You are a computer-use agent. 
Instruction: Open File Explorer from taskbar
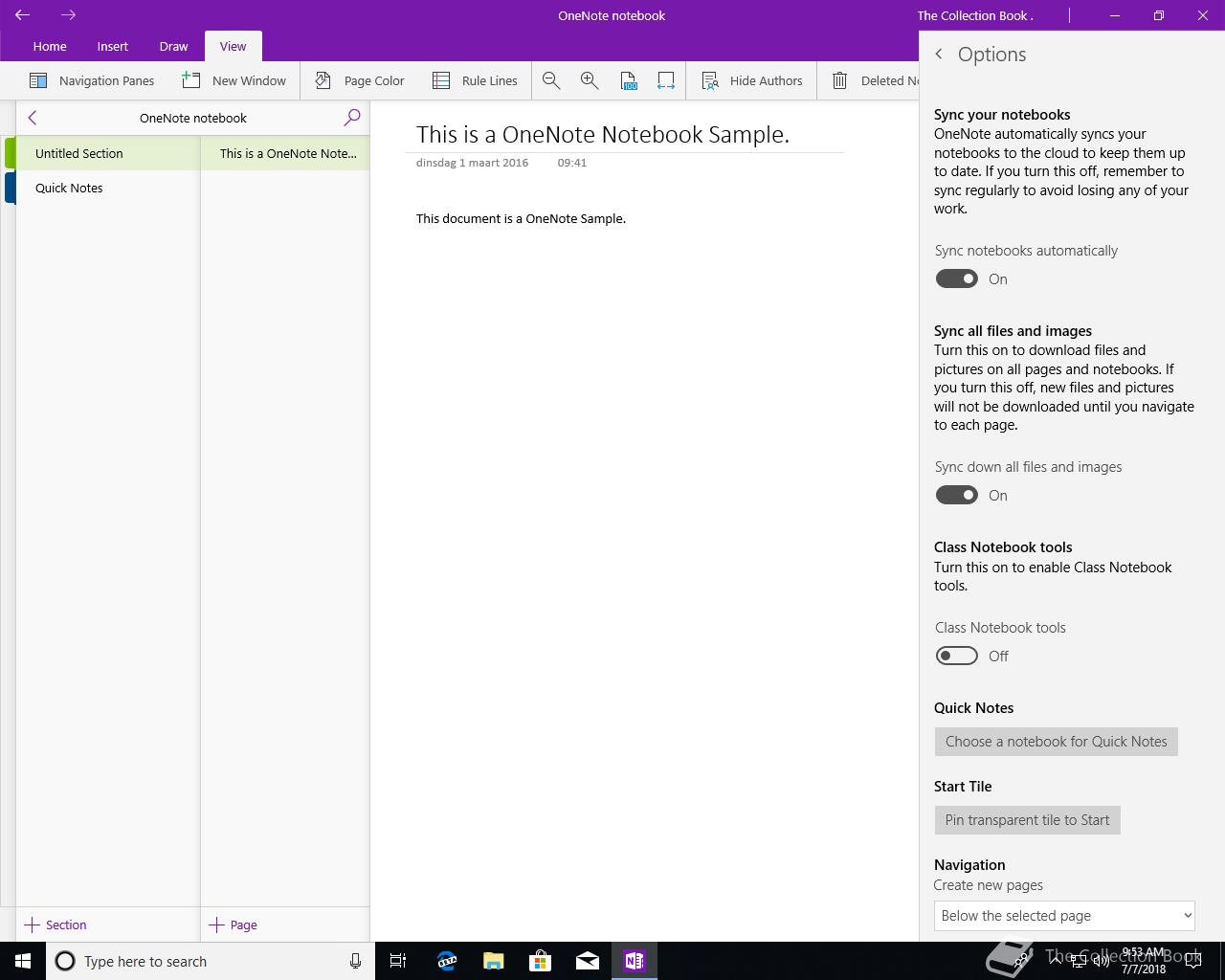493,961
